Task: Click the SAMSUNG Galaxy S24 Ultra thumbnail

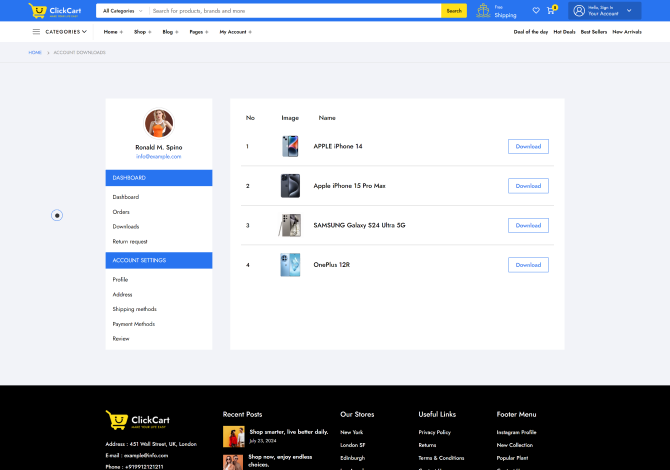Action: point(290,225)
